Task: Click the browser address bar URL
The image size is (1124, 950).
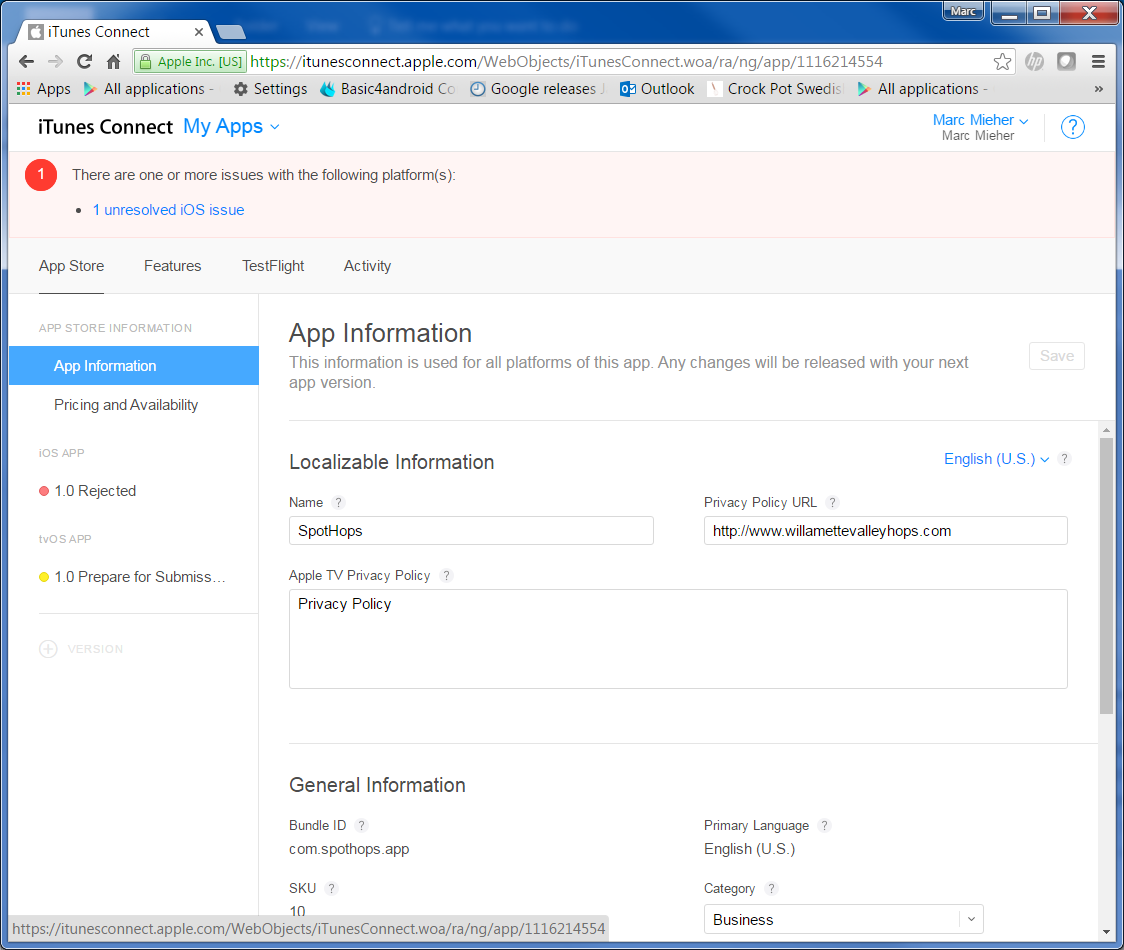Action: pos(566,62)
